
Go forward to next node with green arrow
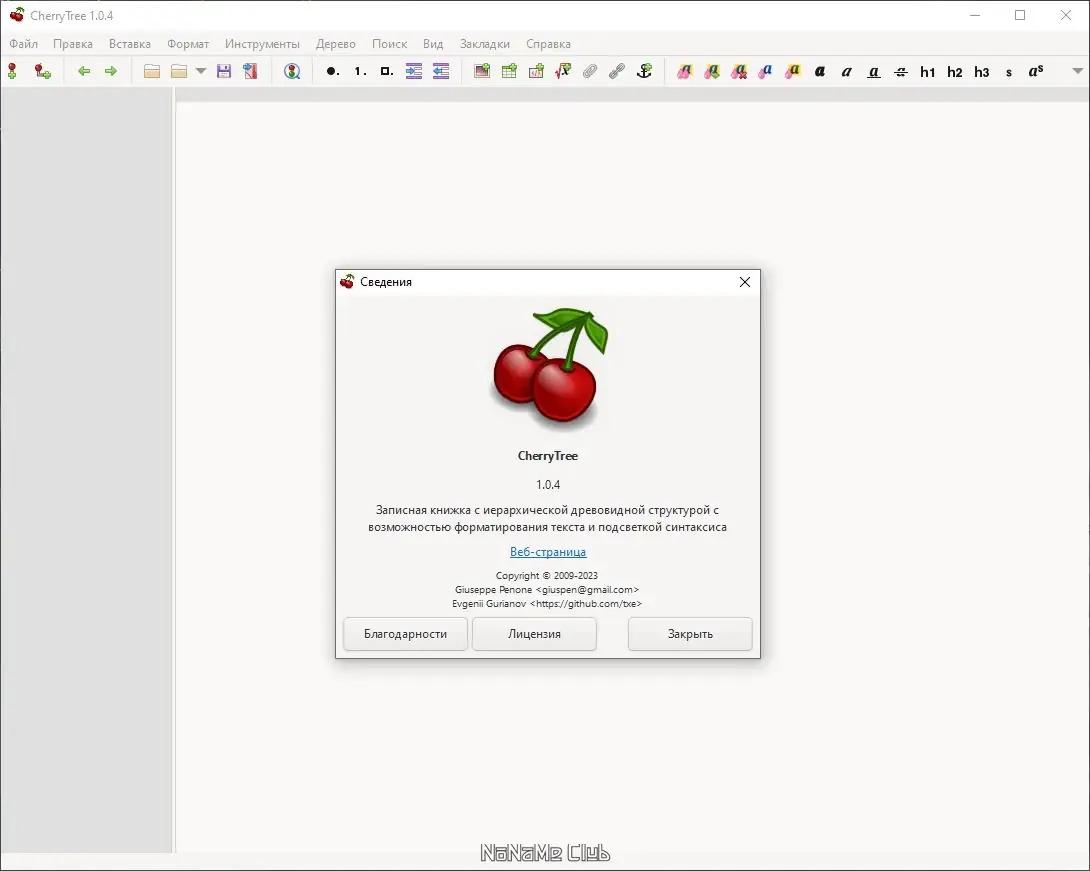(111, 71)
